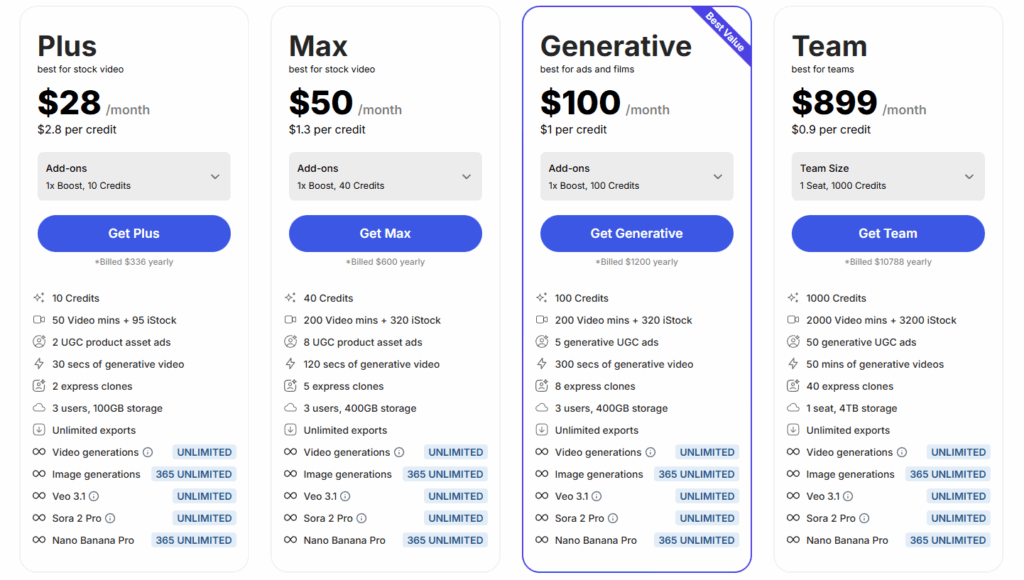Click the infinity icon next to Image generations in Generative

coord(543,474)
